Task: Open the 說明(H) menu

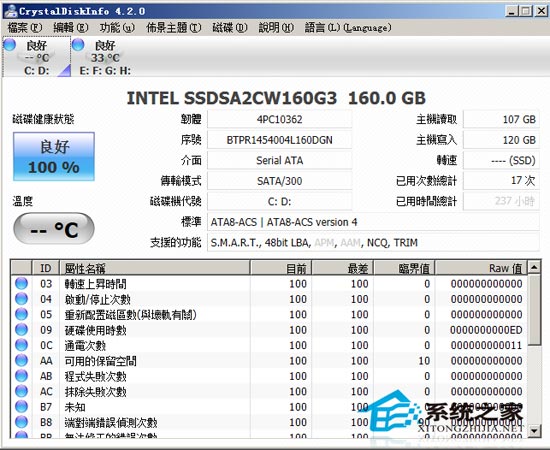Action: (x=276, y=27)
